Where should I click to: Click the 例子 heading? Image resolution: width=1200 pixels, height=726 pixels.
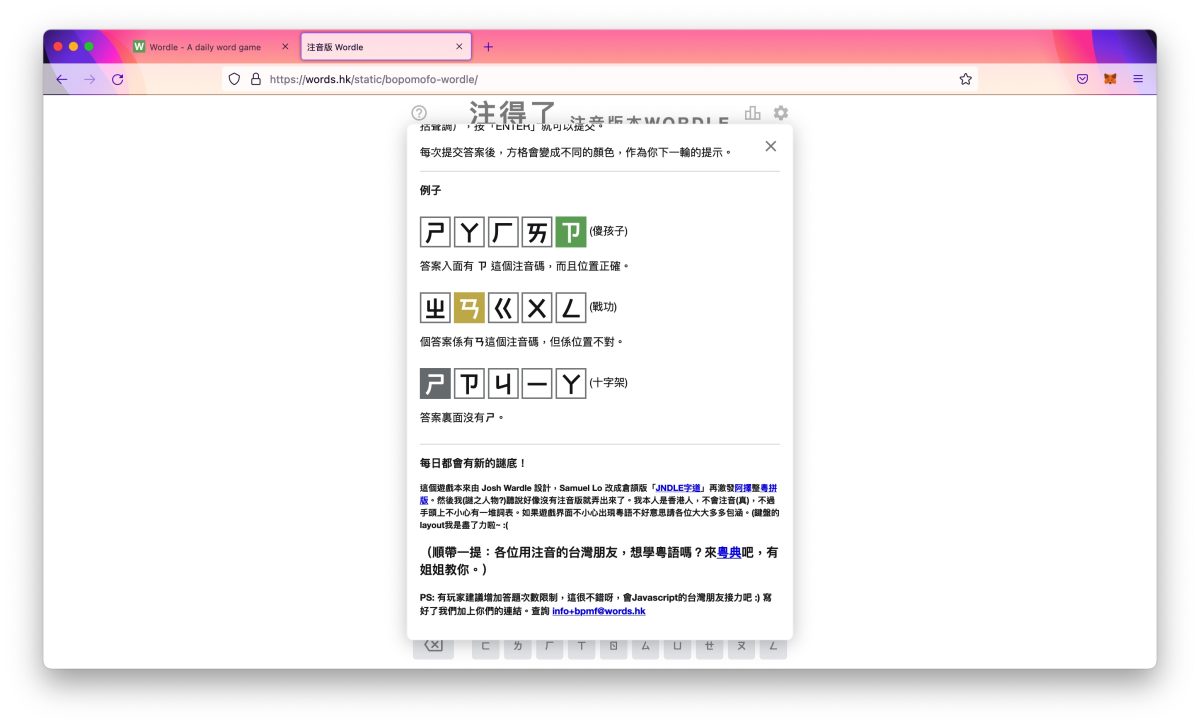(x=431, y=190)
